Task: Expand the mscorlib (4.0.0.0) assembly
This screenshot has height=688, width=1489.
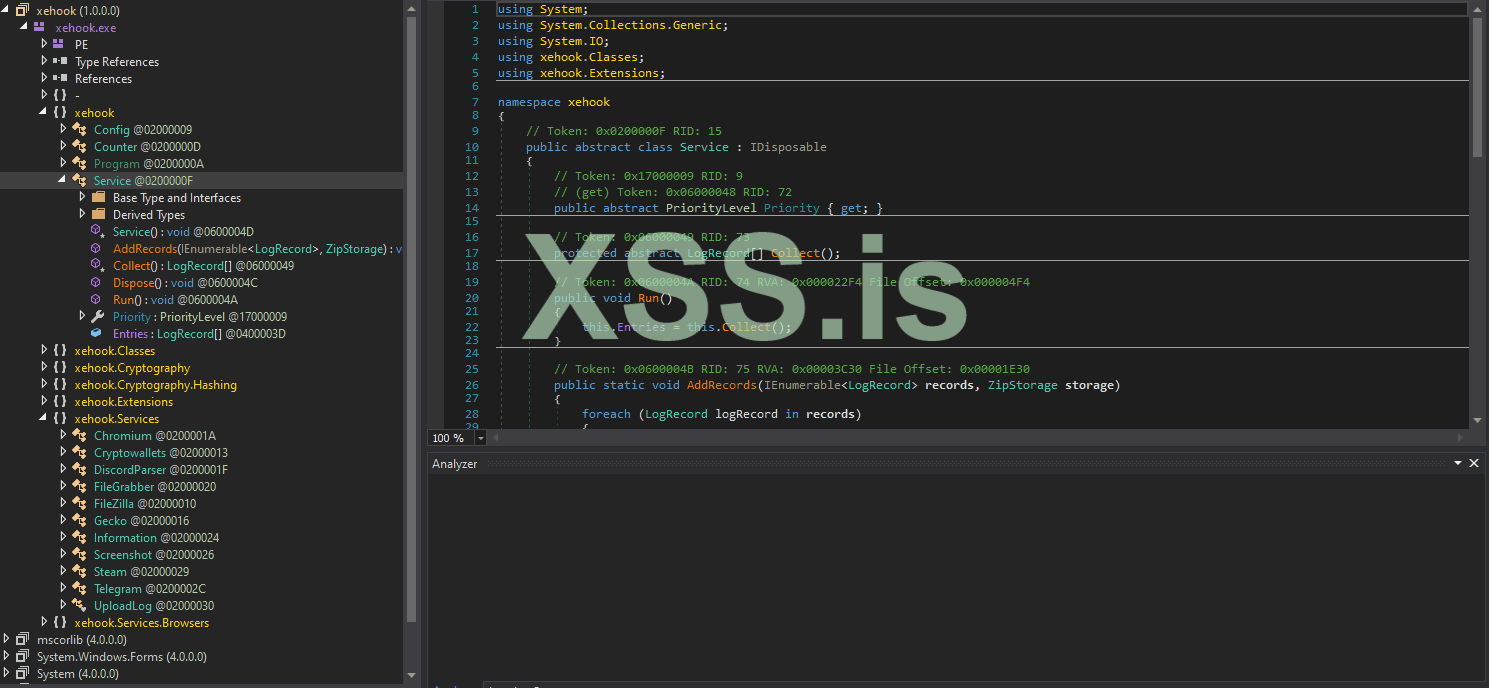Action: 6,640
